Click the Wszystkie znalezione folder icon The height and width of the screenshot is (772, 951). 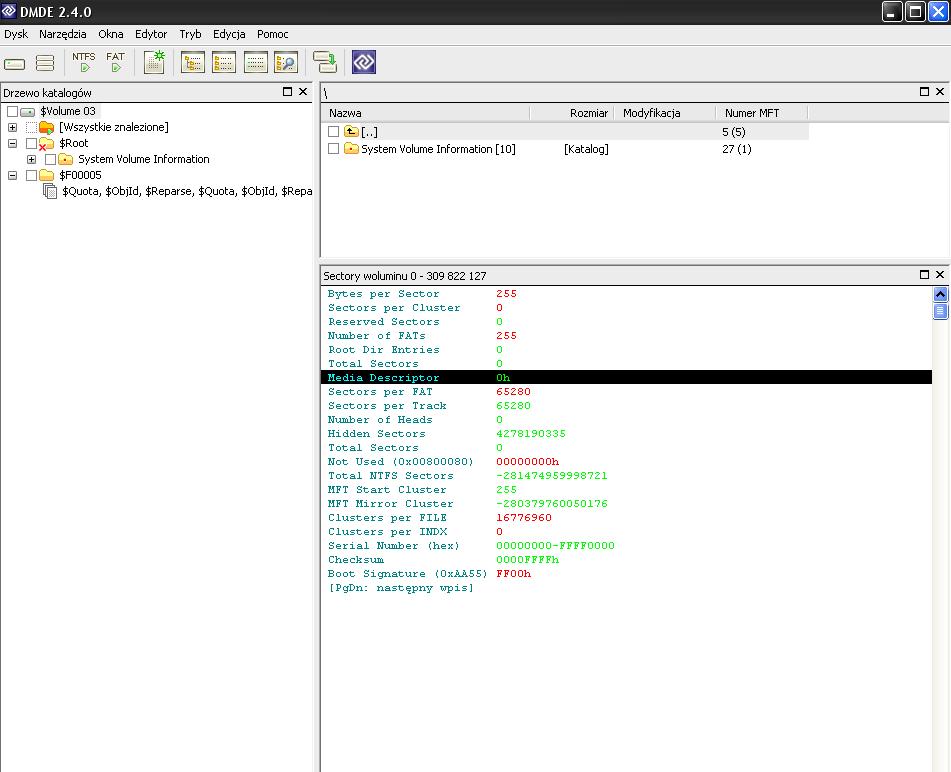pos(47,127)
